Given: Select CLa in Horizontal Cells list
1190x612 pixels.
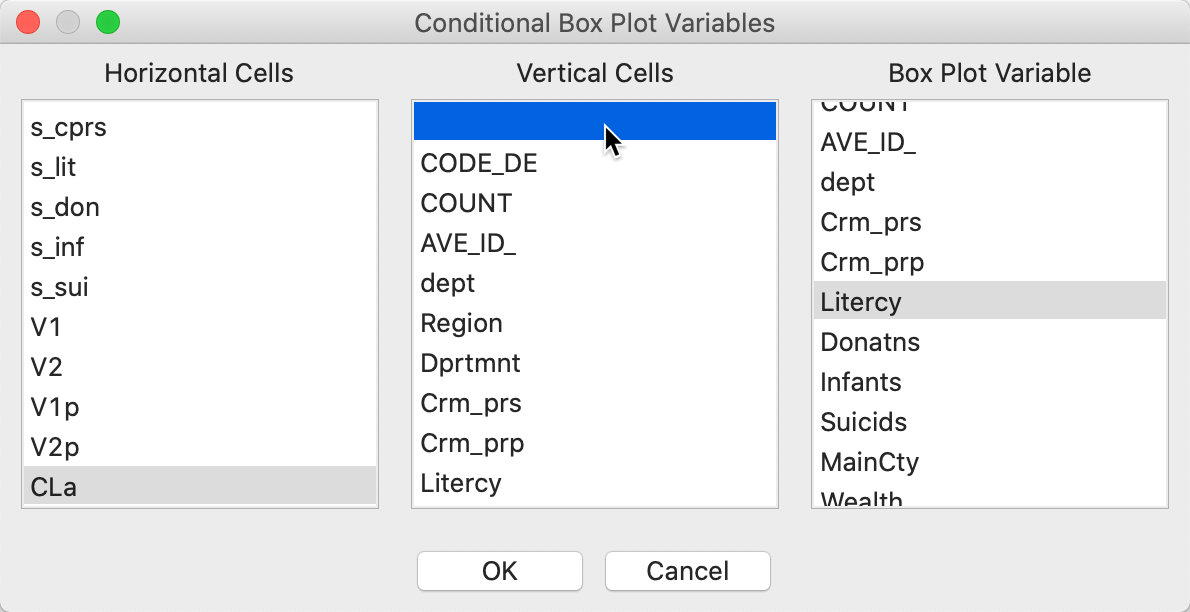Looking at the screenshot, I should [200, 486].
